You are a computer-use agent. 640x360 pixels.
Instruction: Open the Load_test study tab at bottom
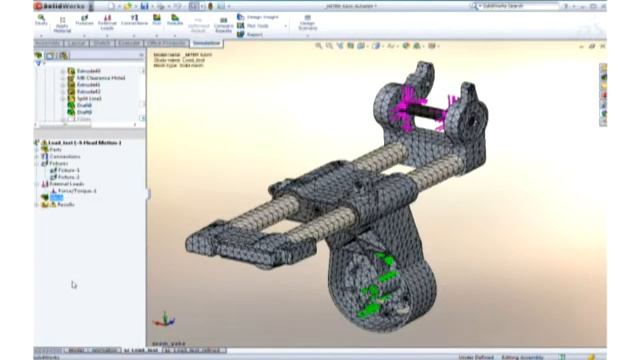coord(142,351)
